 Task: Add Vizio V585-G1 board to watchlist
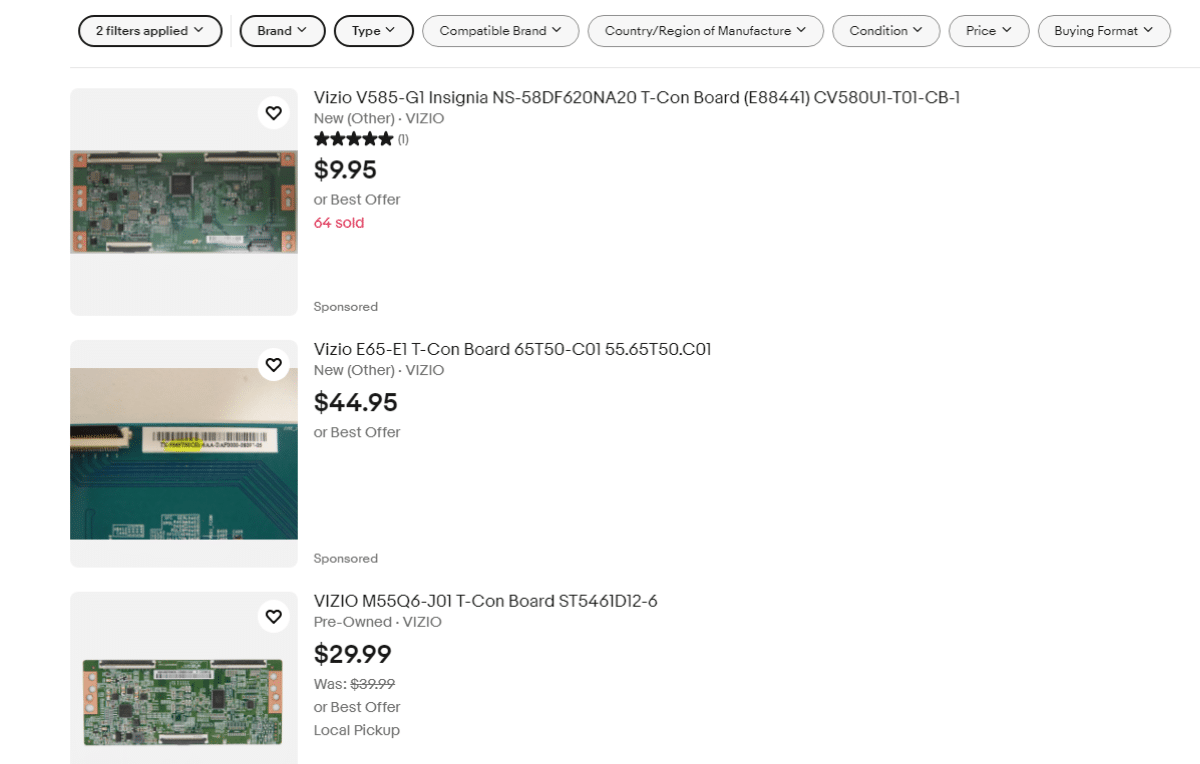tap(273, 112)
